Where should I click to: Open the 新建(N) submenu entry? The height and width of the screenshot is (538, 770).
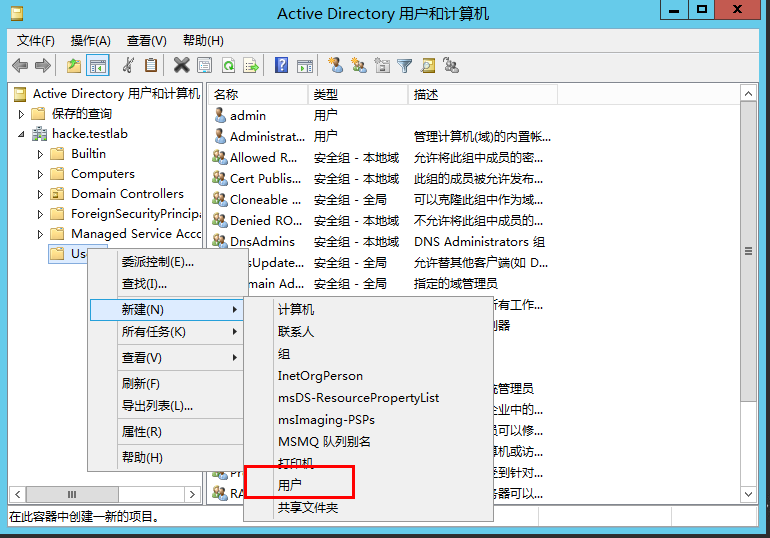(166, 310)
